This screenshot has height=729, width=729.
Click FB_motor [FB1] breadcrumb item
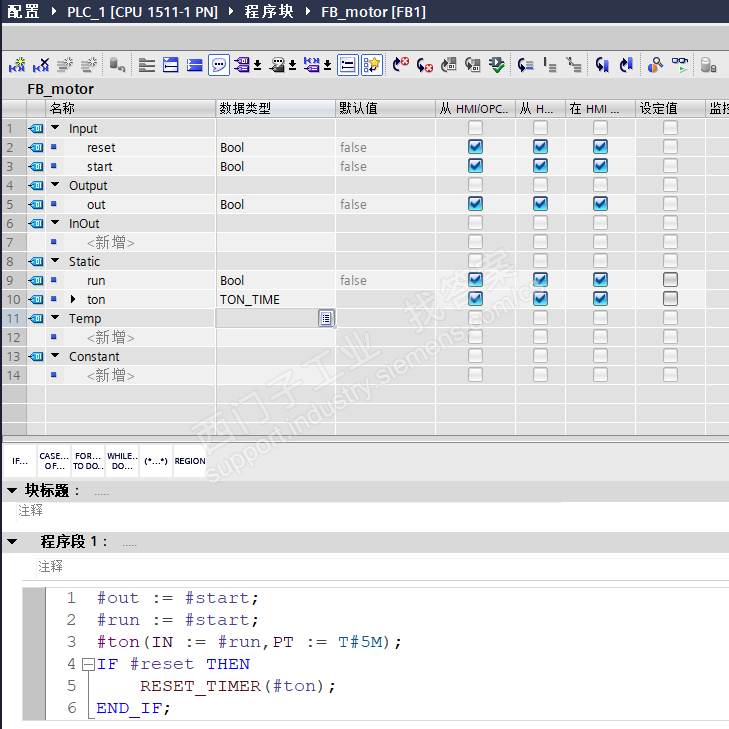point(373,12)
